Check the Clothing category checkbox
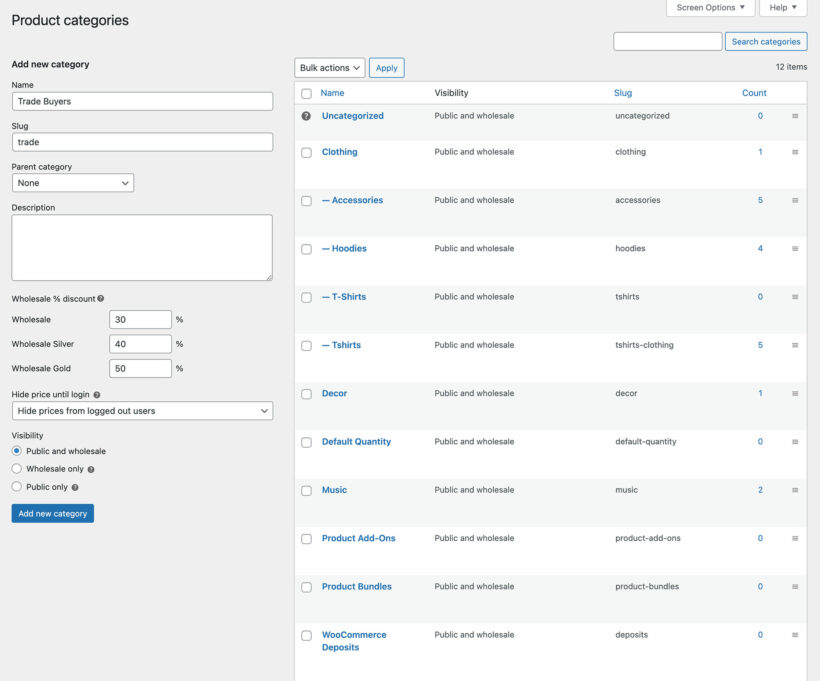820x681 pixels. (x=306, y=151)
